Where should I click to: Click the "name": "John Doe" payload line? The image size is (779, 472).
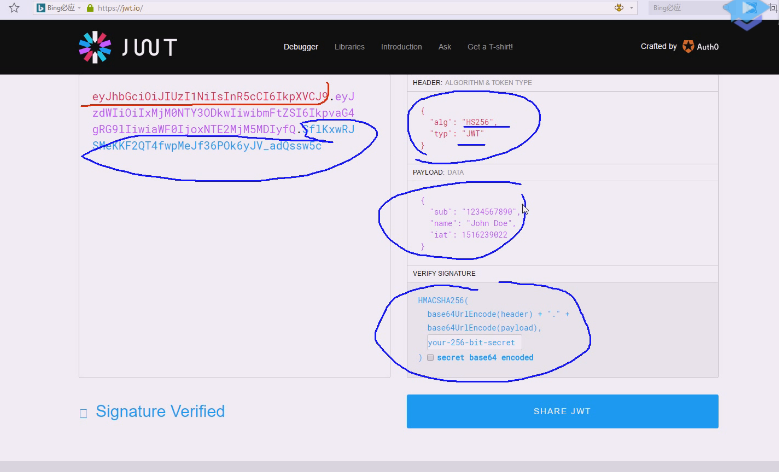(473, 223)
